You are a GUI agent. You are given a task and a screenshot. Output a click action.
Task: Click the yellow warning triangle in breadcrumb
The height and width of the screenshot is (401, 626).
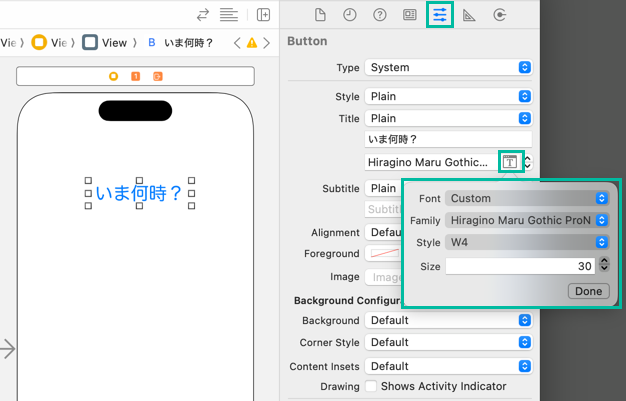coord(252,43)
